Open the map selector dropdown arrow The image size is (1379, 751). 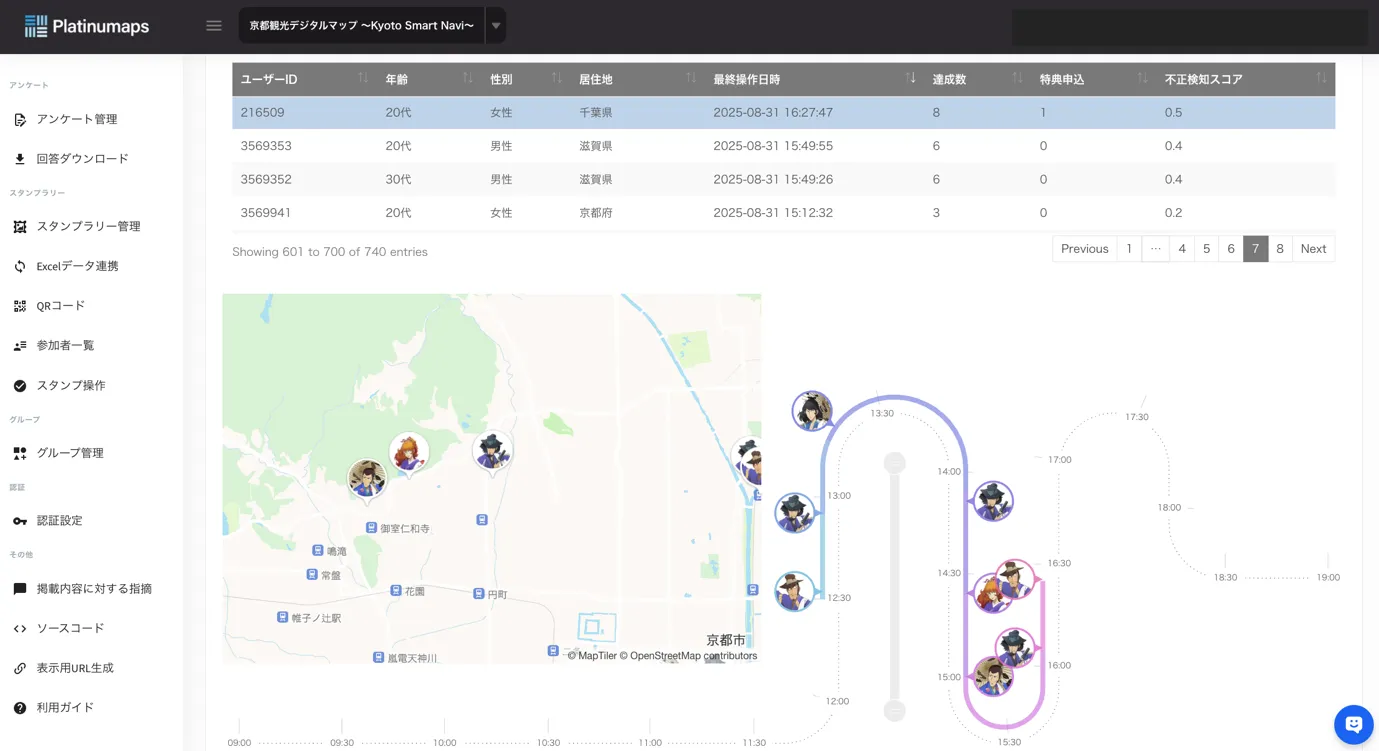[495, 26]
